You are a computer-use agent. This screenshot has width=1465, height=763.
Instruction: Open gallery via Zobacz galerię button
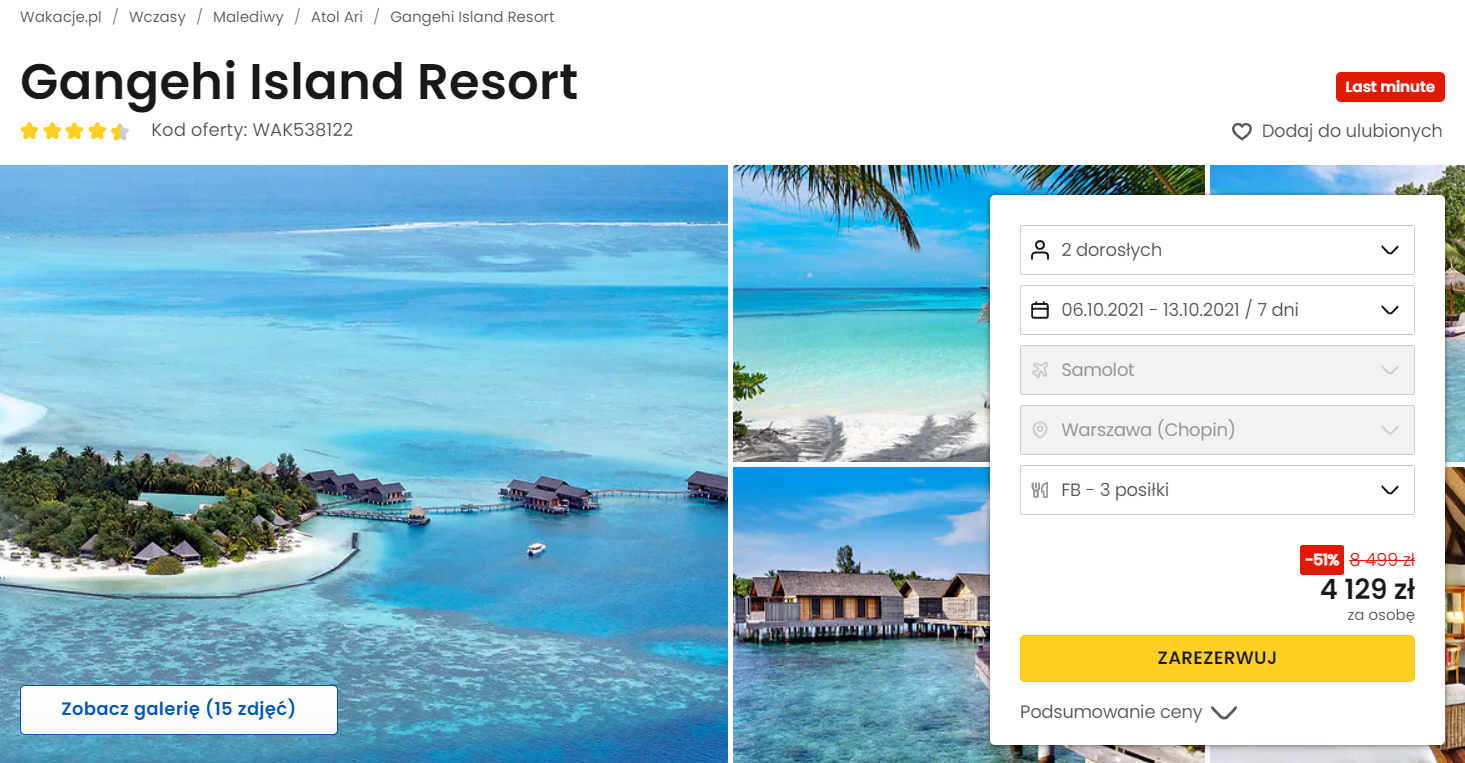(x=179, y=709)
